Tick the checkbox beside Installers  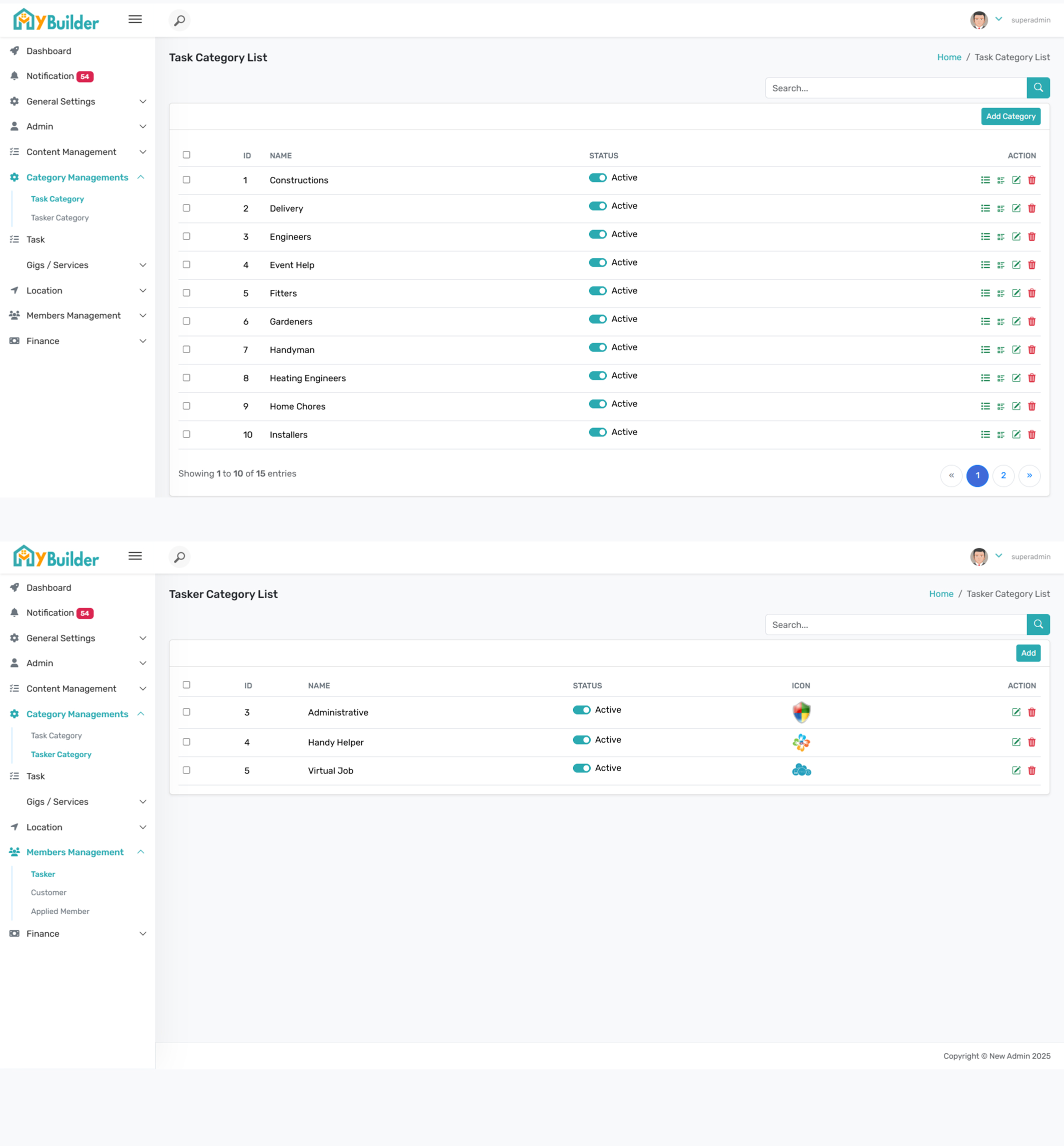186,434
